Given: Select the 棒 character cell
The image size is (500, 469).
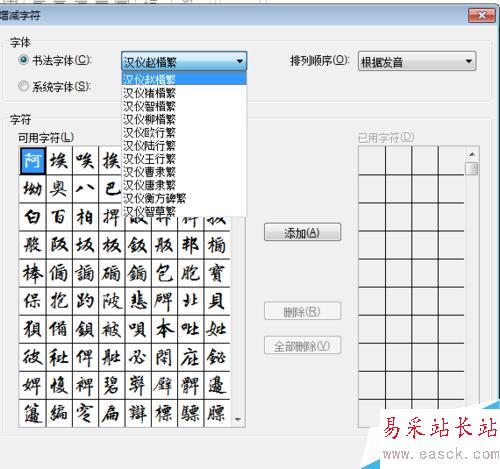Looking at the screenshot, I should [x=33, y=273].
